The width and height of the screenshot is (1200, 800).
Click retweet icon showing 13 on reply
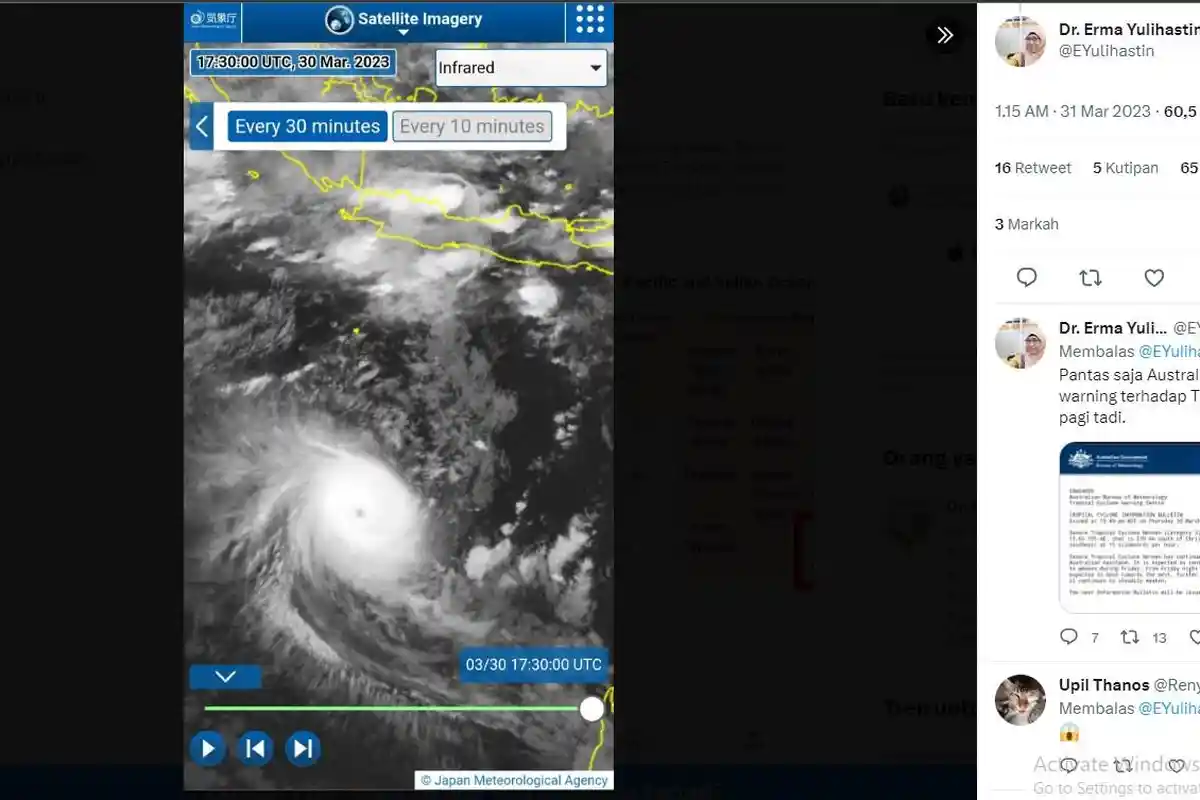(x=1129, y=637)
